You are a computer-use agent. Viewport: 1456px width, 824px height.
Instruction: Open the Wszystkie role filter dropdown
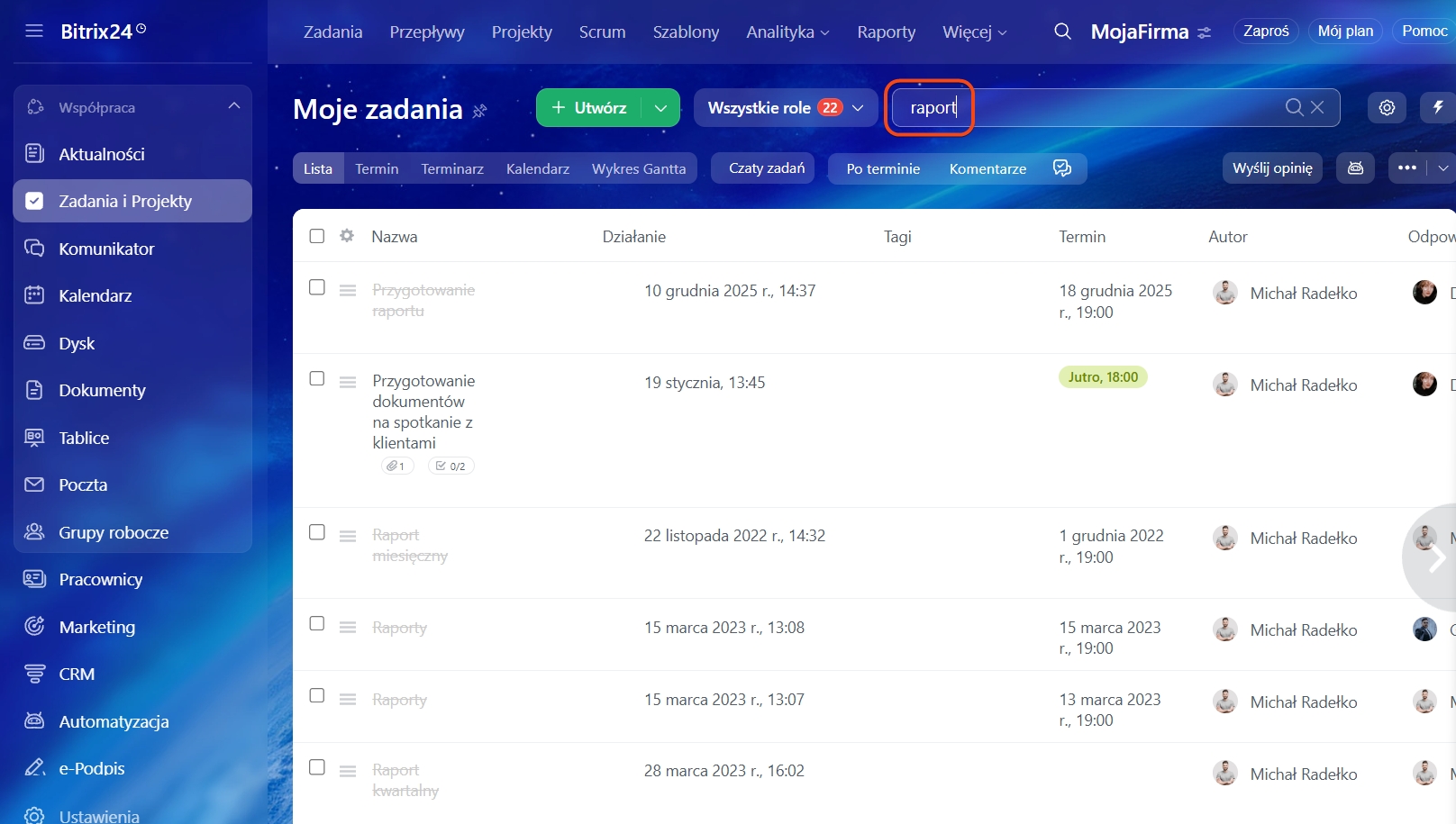tap(785, 108)
